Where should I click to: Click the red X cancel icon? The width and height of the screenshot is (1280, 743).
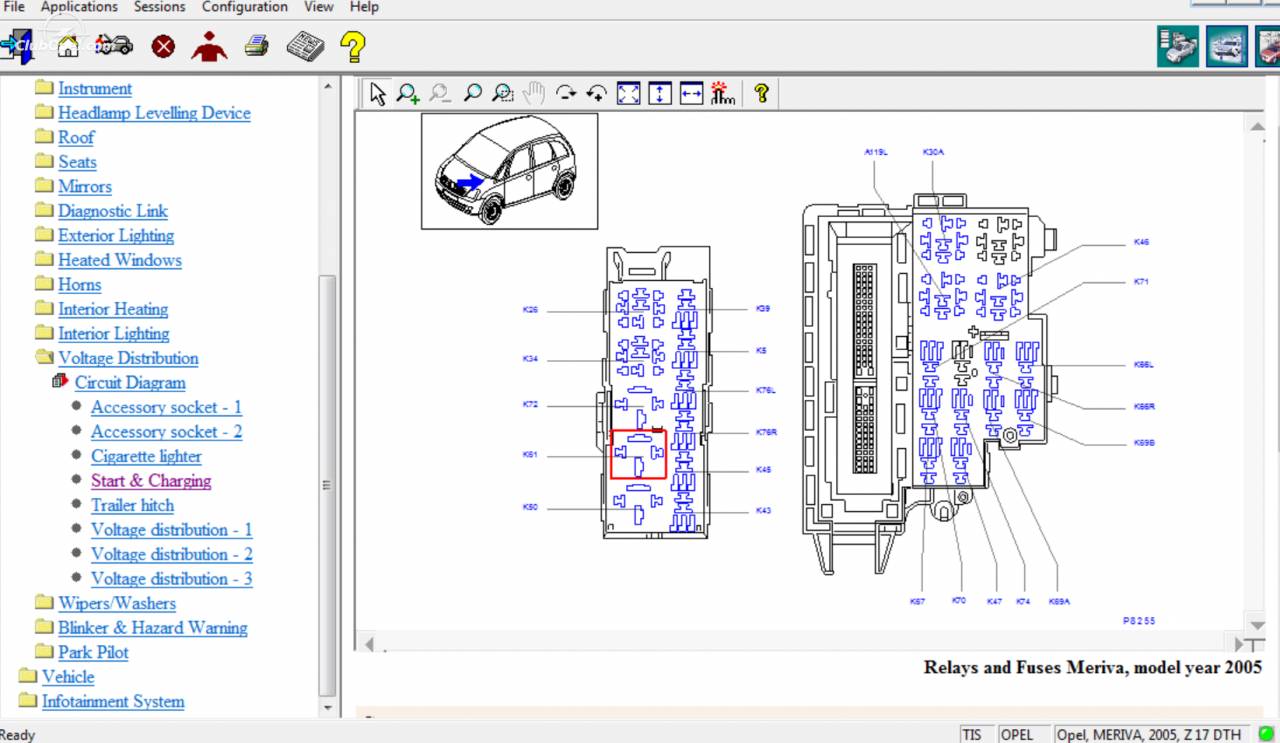coord(163,46)
